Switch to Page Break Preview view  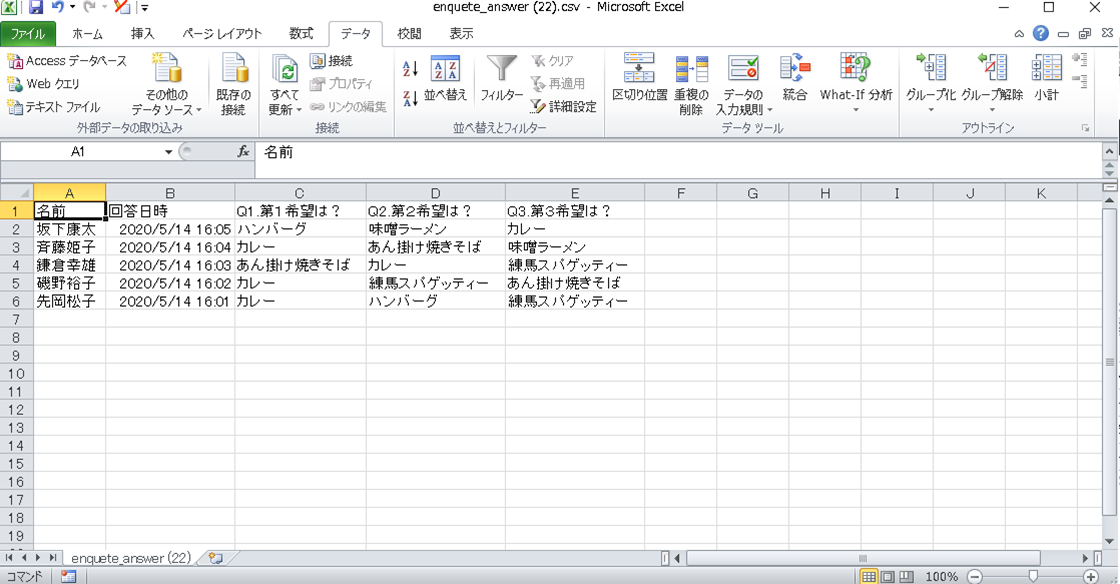tap(903, 577)
